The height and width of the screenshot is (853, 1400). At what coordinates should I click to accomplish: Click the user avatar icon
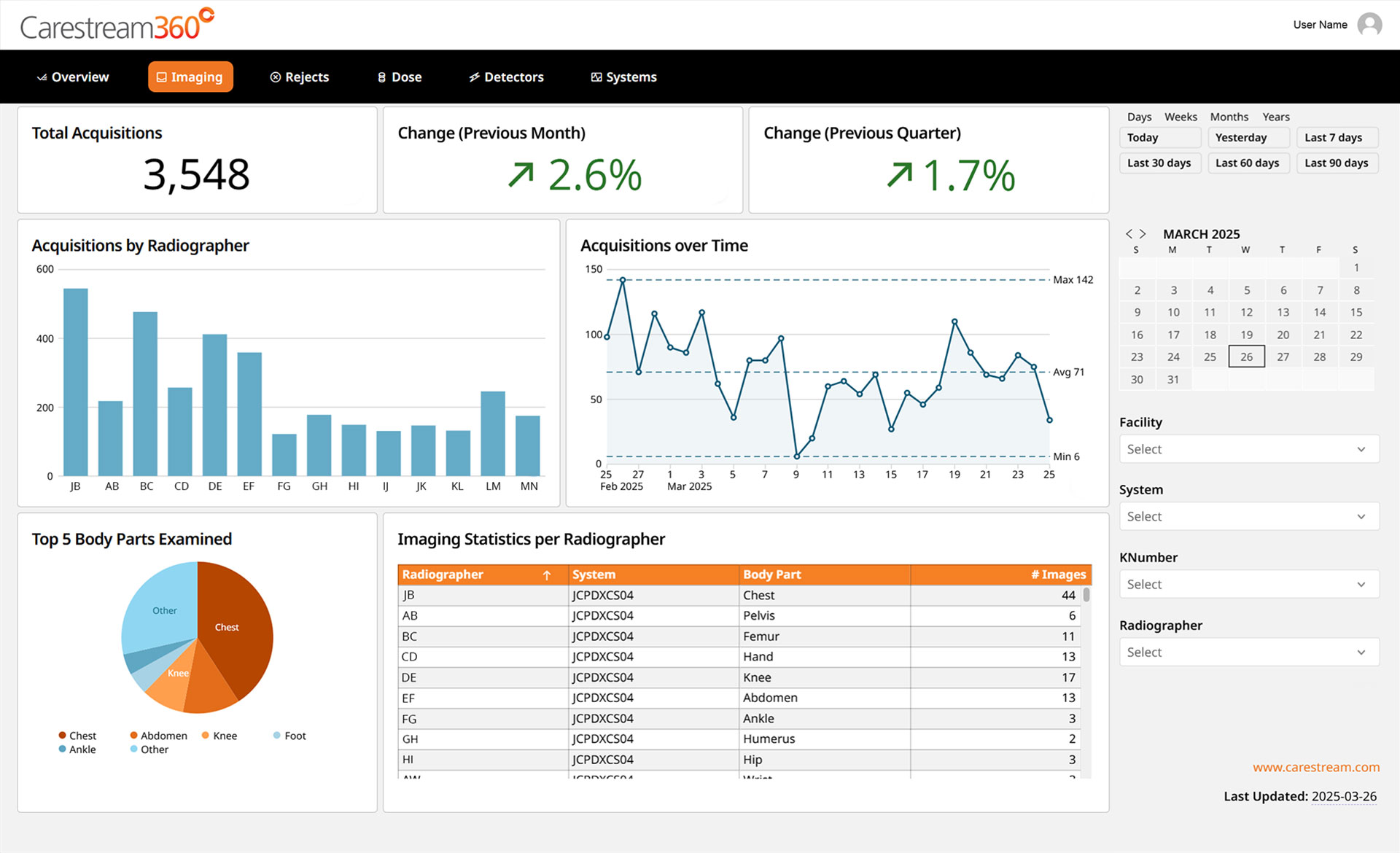(1369, 25)
